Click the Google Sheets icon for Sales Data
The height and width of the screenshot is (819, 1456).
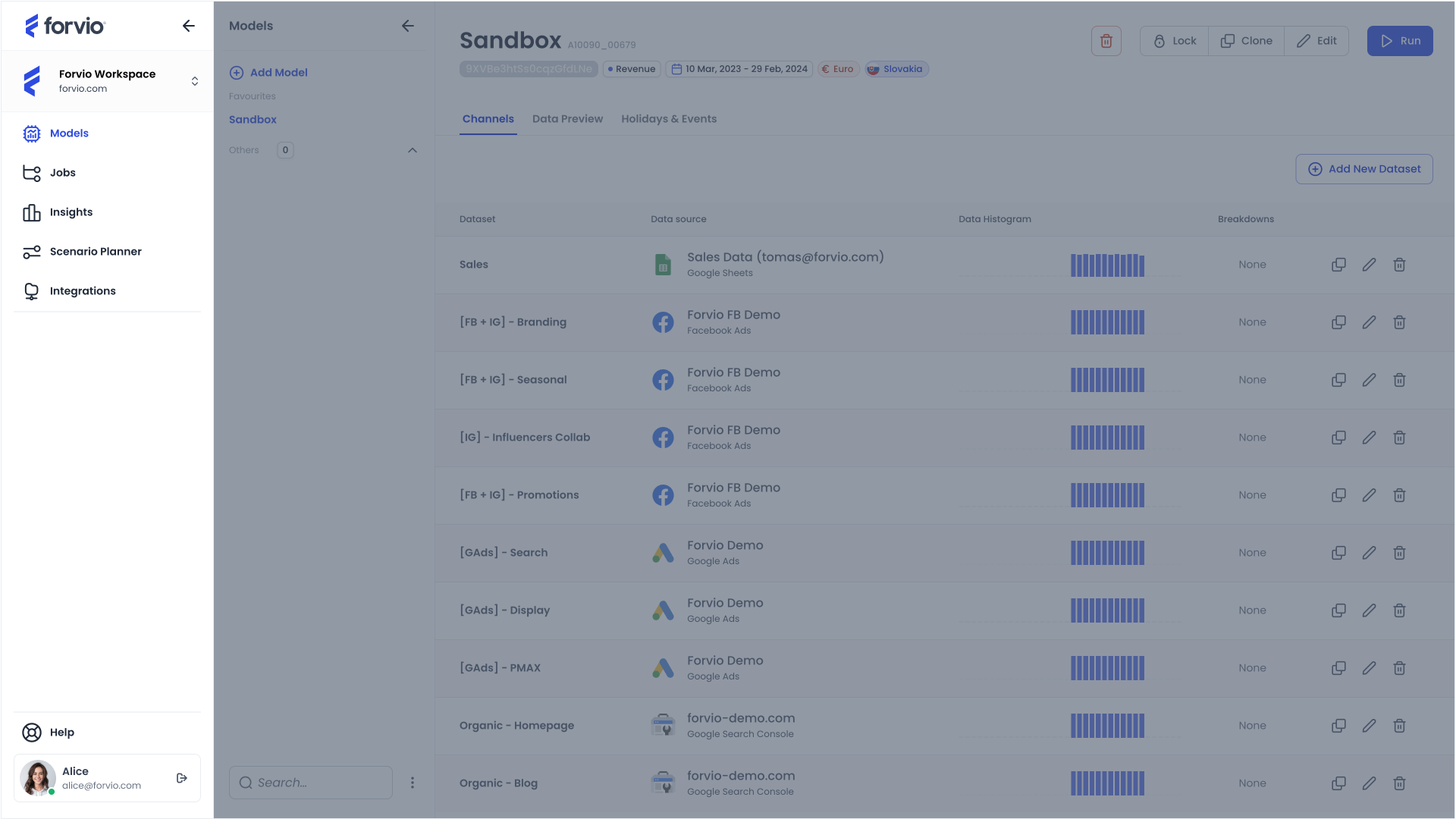click(x=663, y=265)
